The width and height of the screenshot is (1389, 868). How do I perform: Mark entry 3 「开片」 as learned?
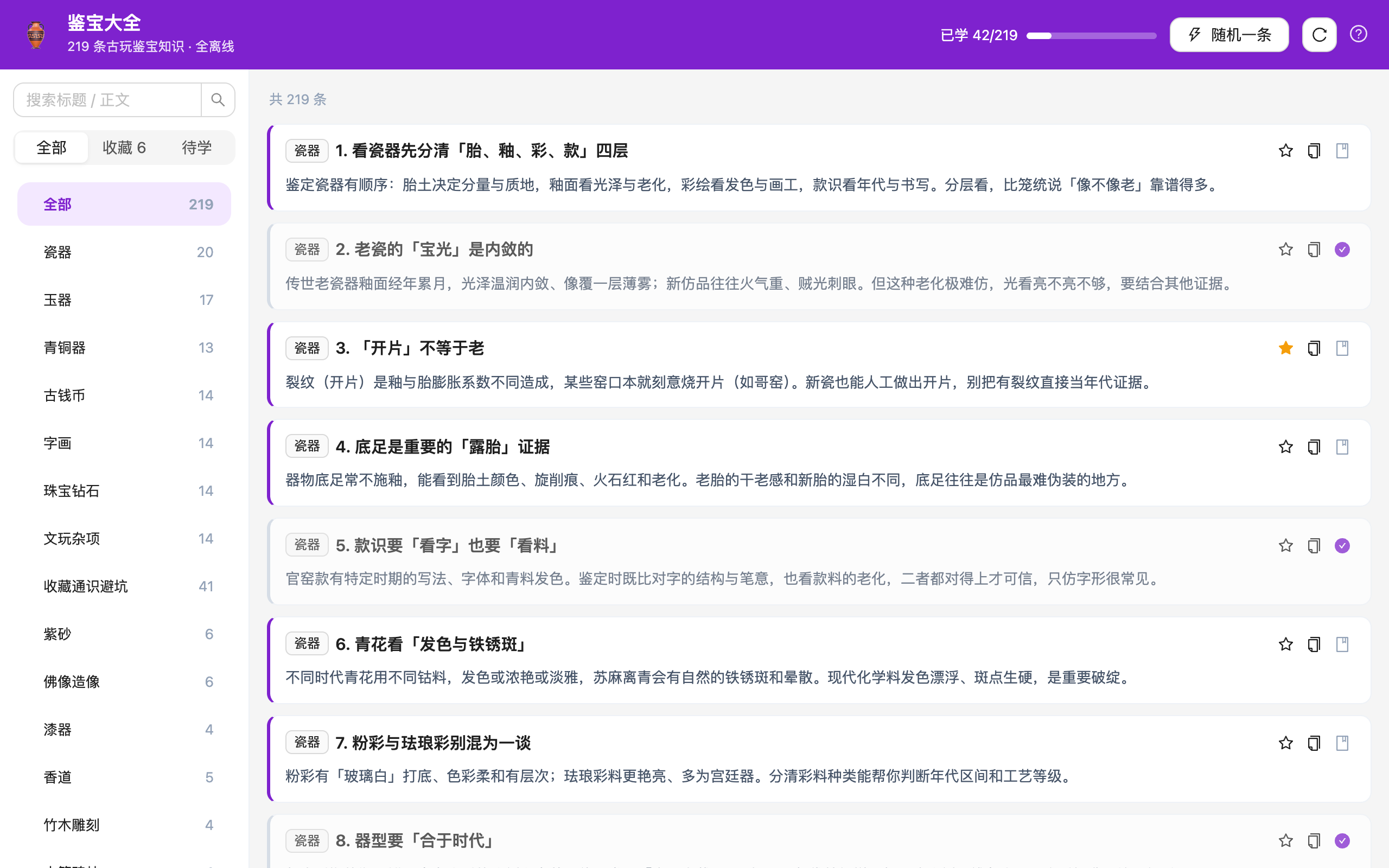[x=1342, y=348]
